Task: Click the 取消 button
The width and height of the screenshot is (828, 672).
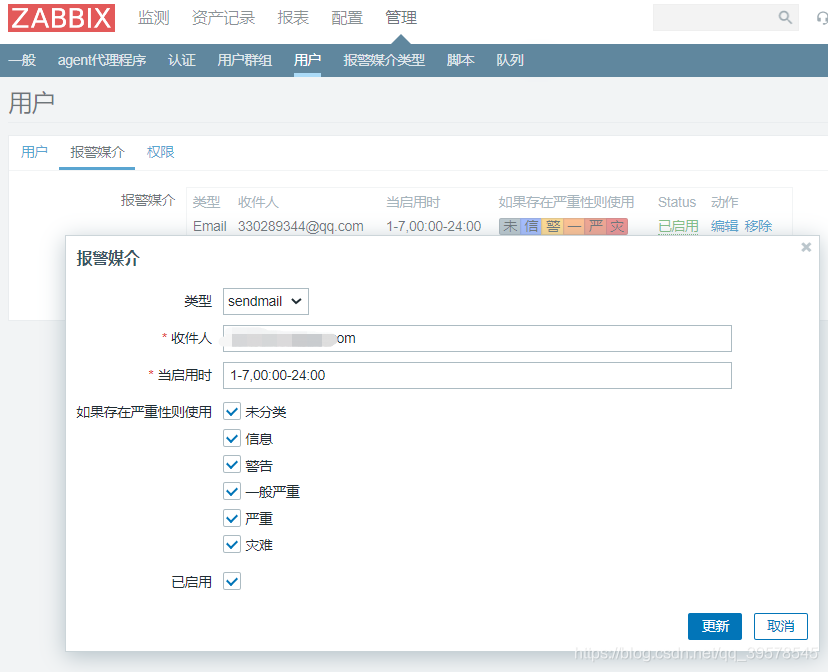Action: 780,625
